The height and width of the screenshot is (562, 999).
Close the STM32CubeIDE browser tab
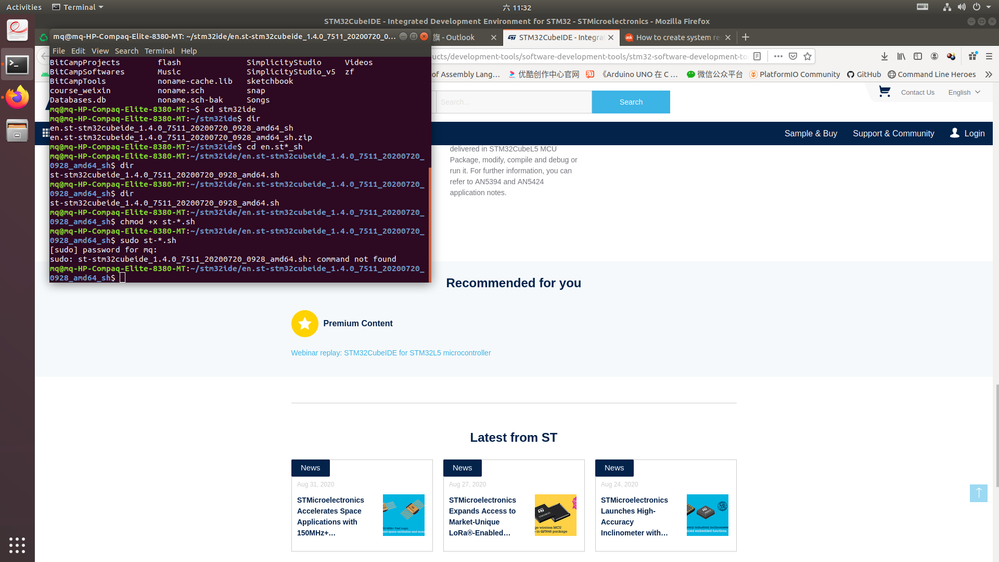click(x=610, y=38)
